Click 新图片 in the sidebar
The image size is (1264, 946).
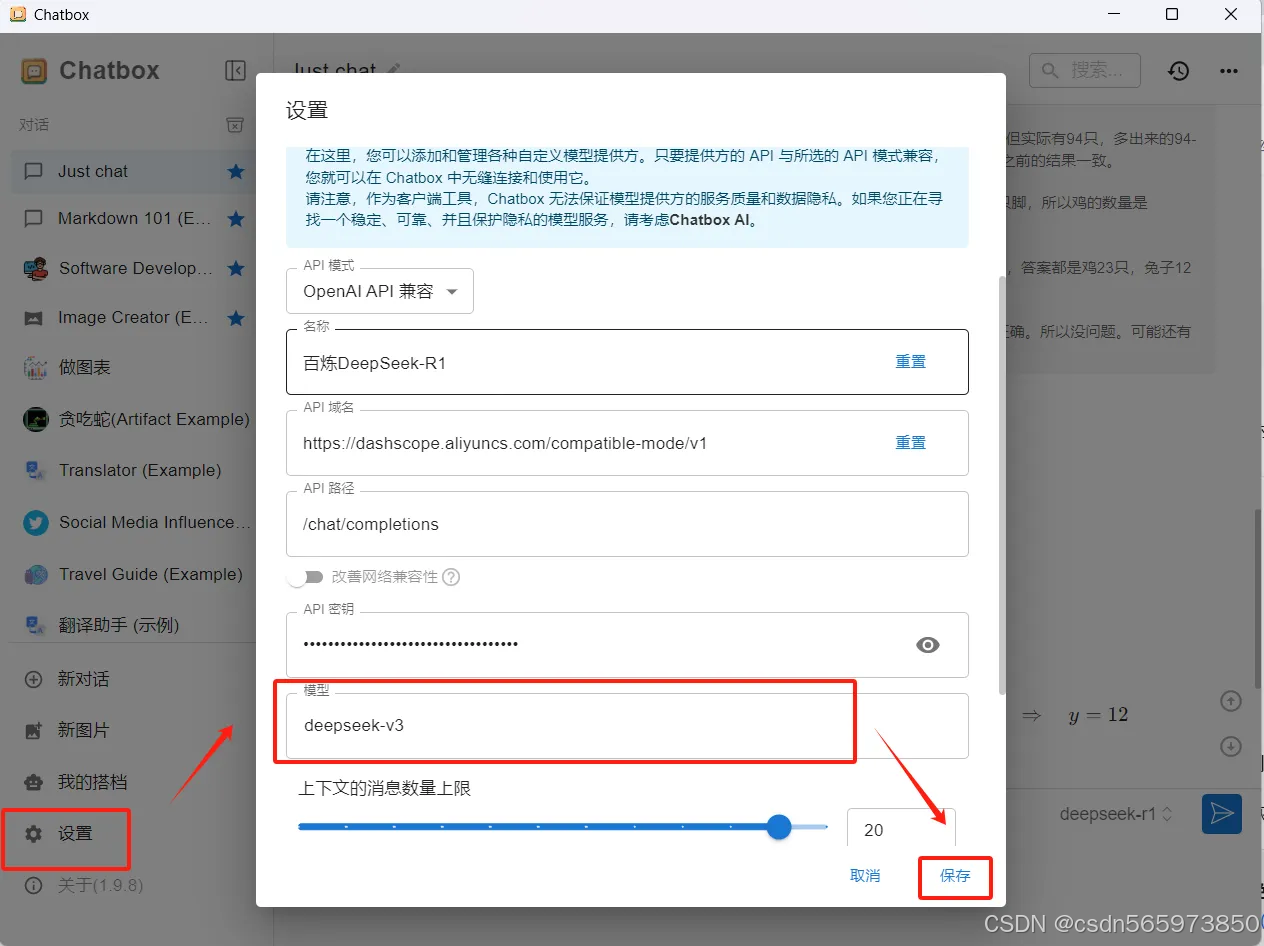pos(84,730)
